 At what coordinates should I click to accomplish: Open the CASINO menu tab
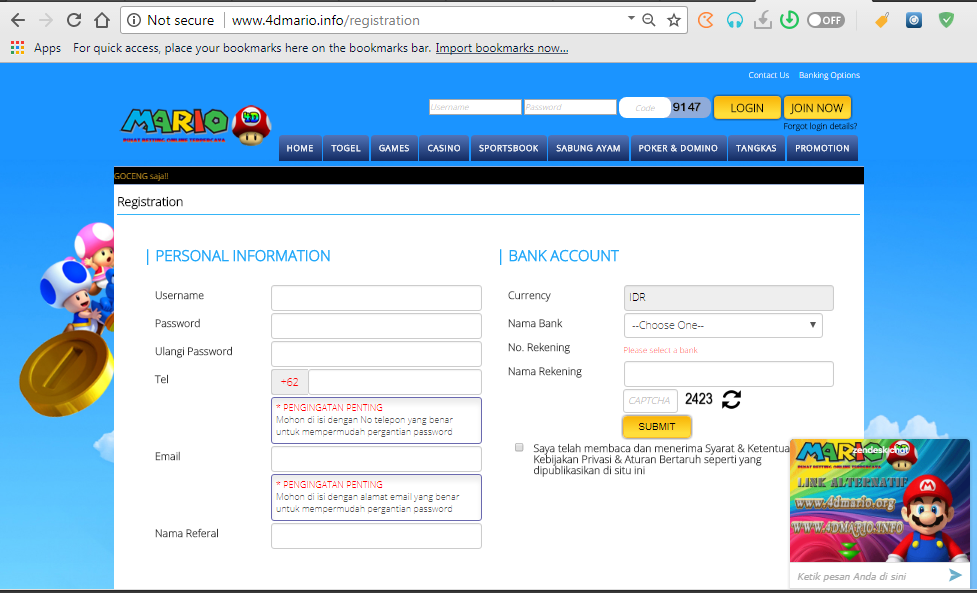click(444, 148)
